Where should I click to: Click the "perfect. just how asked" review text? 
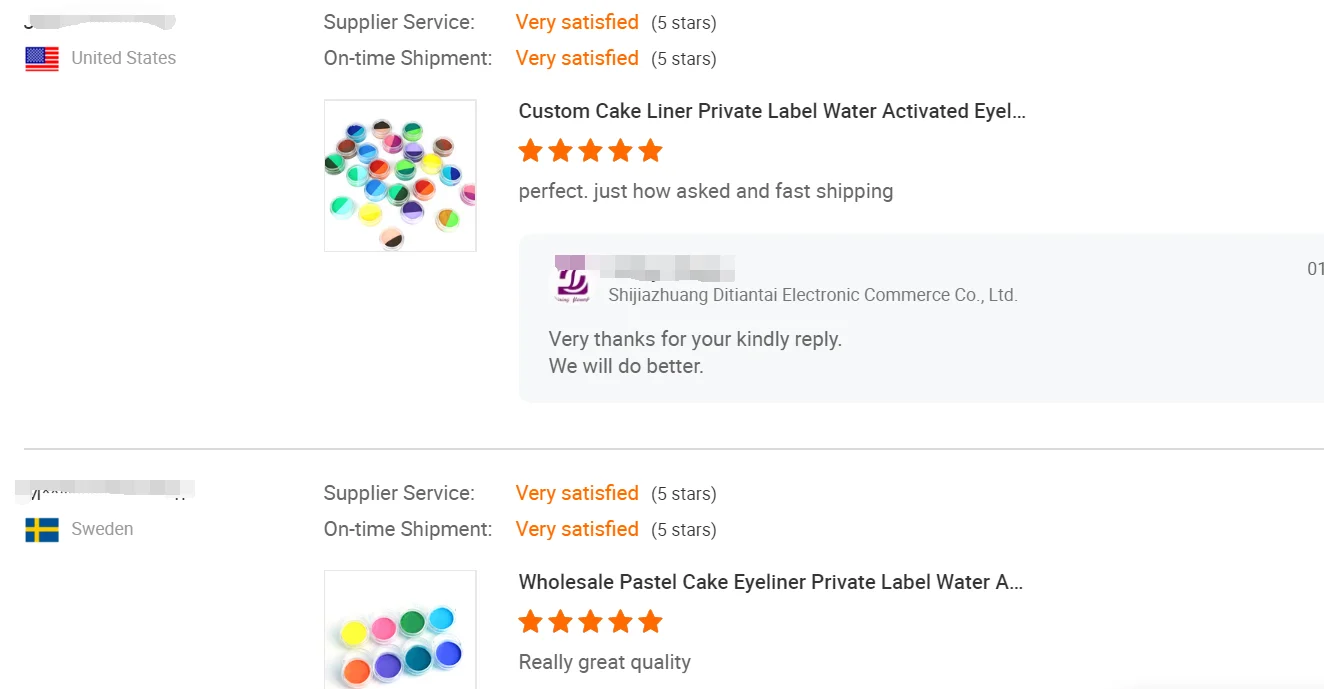[705, 191]
